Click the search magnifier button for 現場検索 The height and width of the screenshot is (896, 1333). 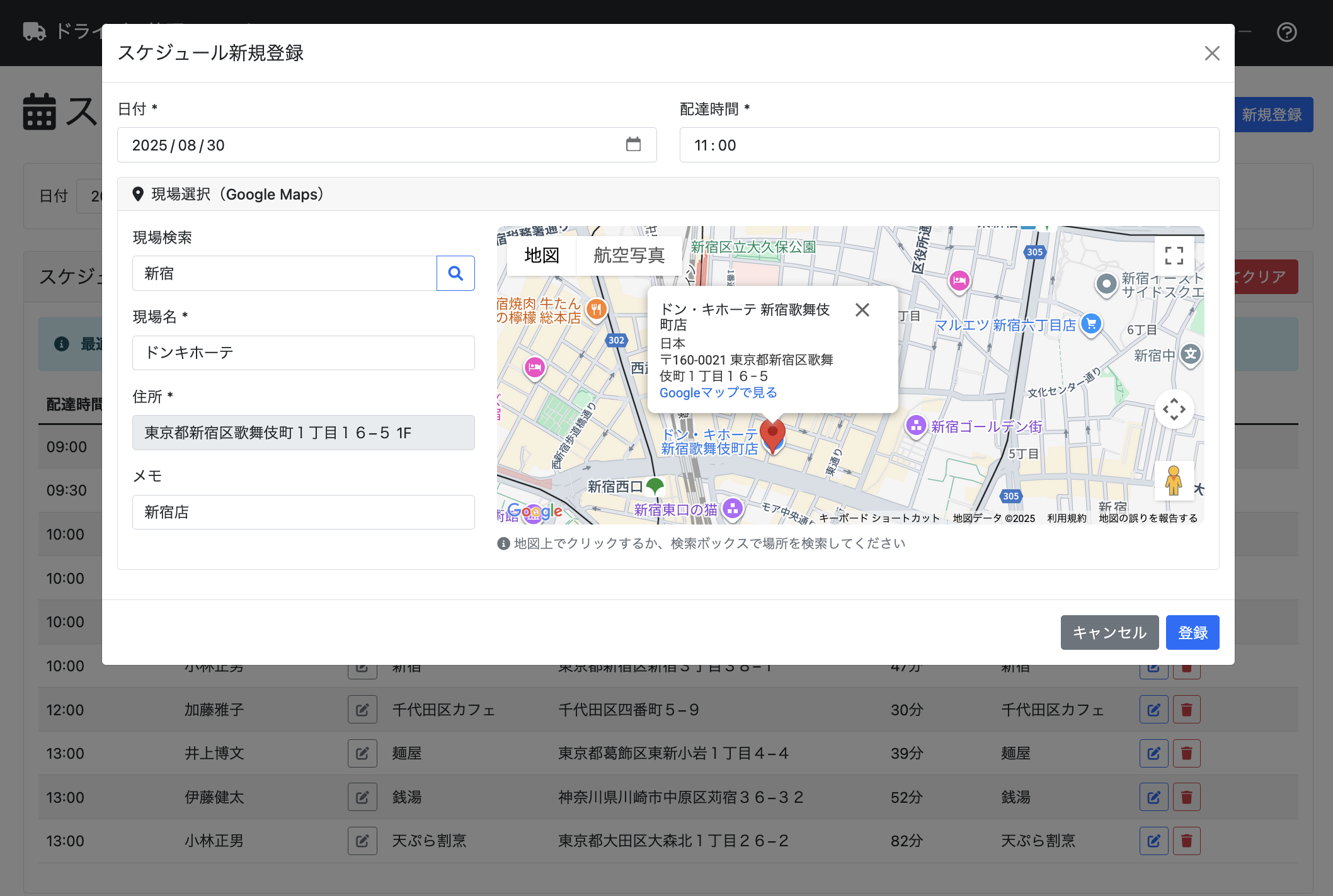(455, 273)
